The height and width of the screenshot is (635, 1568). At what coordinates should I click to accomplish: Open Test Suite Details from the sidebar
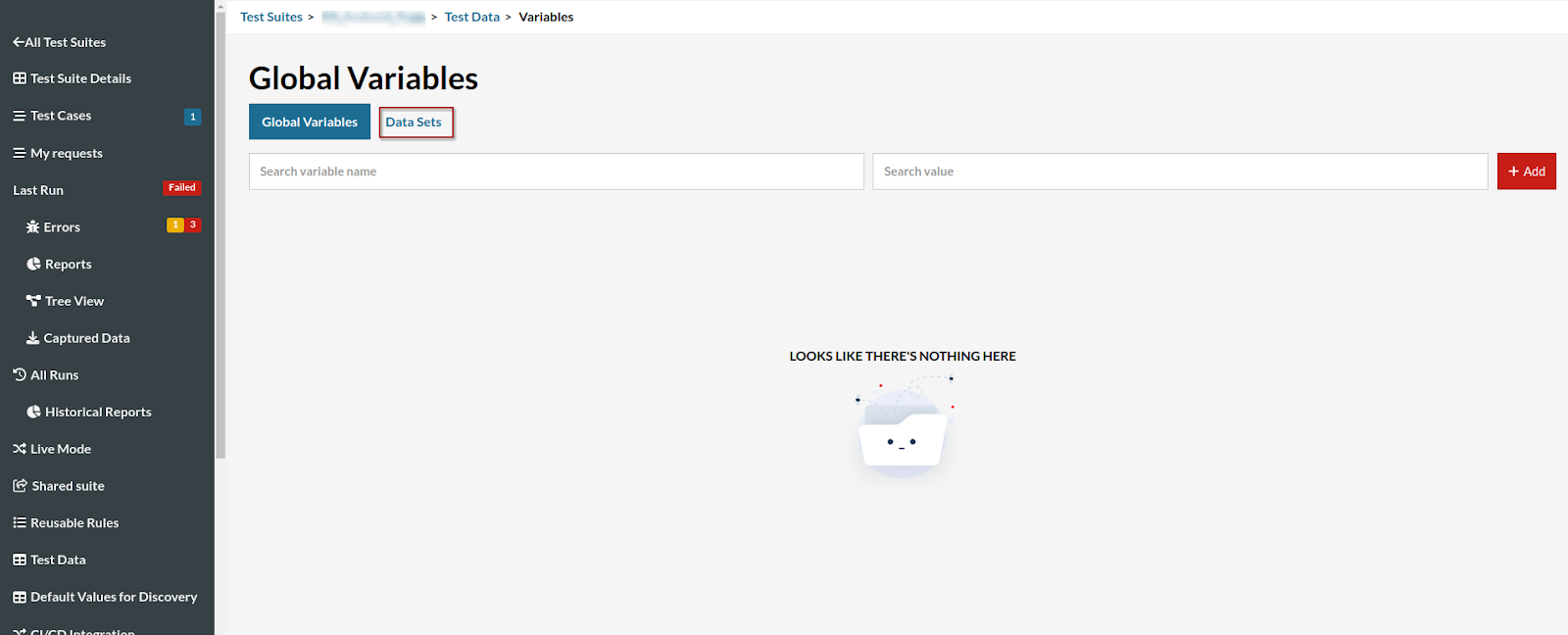coord(80,78)
